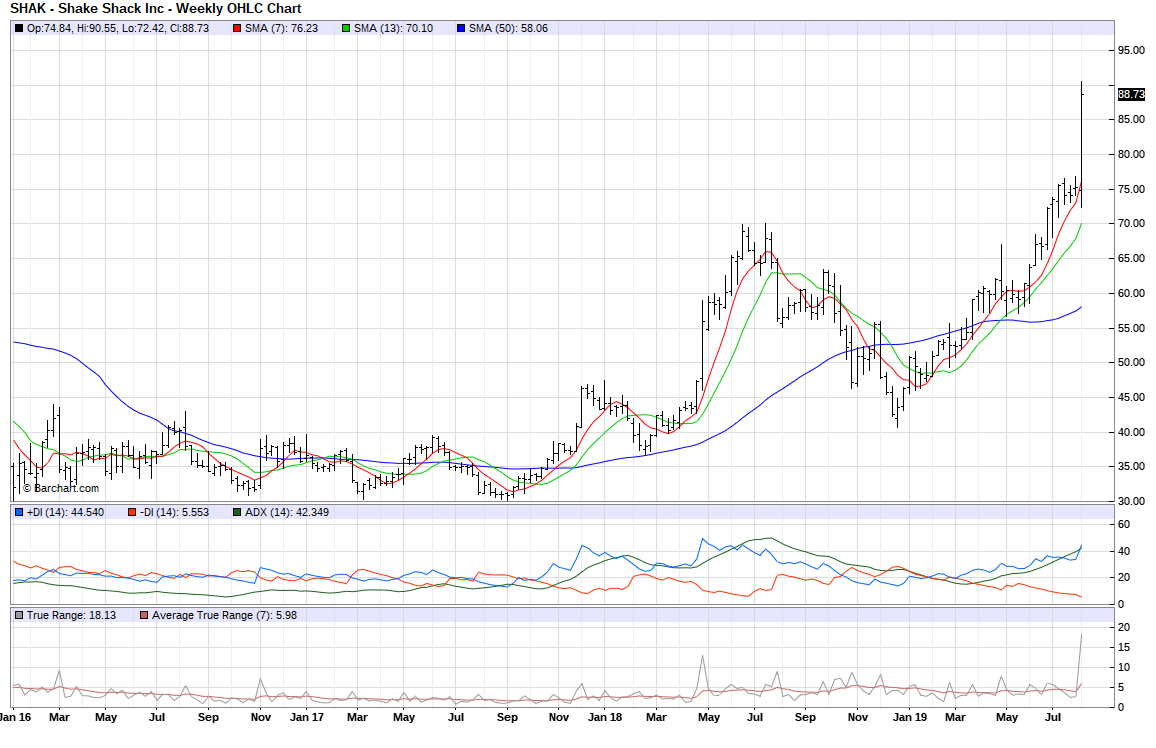Click the 'True Range: 18.13' label
1156x748 pixels.
point(72,615)
